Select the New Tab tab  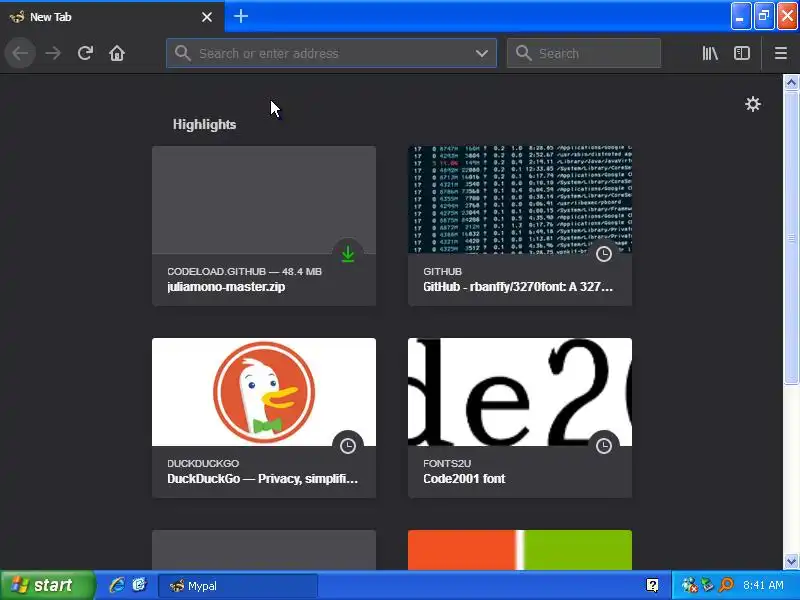(112, 17)
